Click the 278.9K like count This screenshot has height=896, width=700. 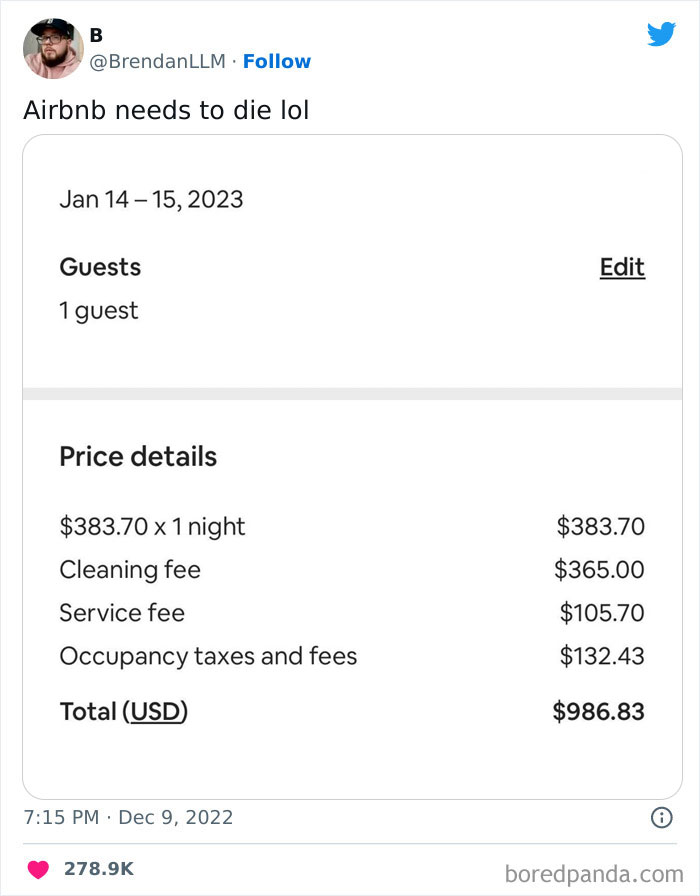(x=98, y=869)
